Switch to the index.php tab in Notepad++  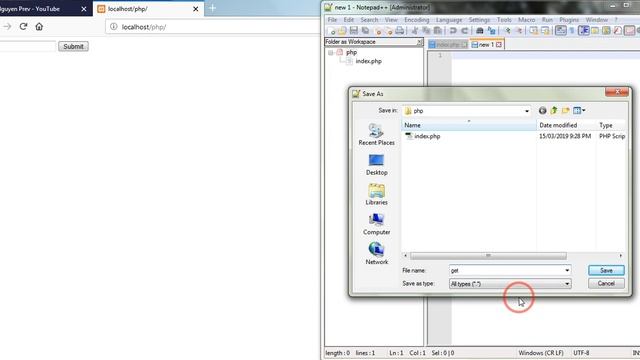448,44
